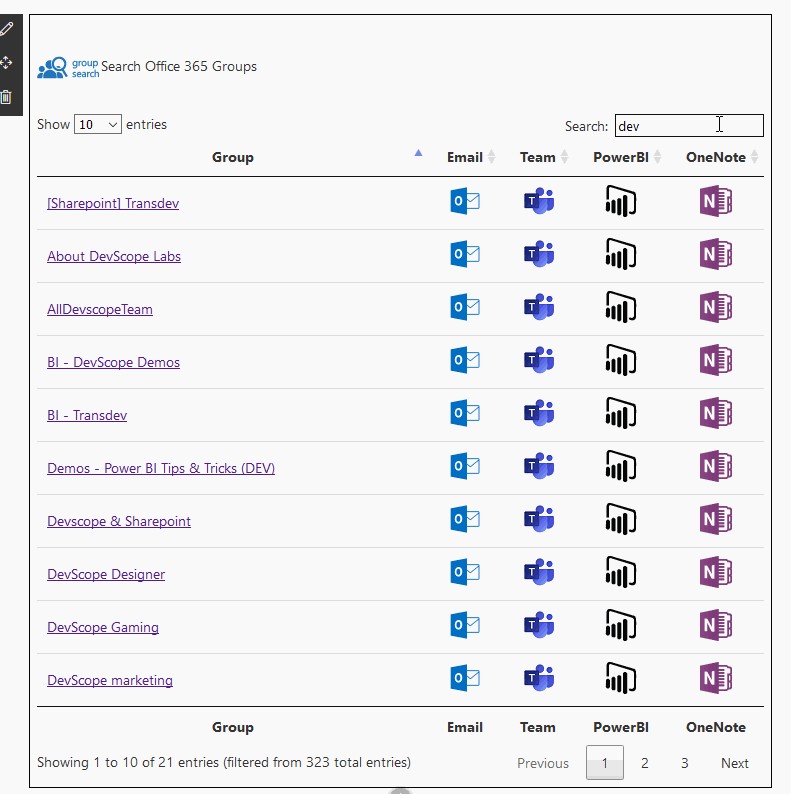Go to the Next page
Viewport: 791px width, 794px height.
pyautogui.click(x=735, y=763)
